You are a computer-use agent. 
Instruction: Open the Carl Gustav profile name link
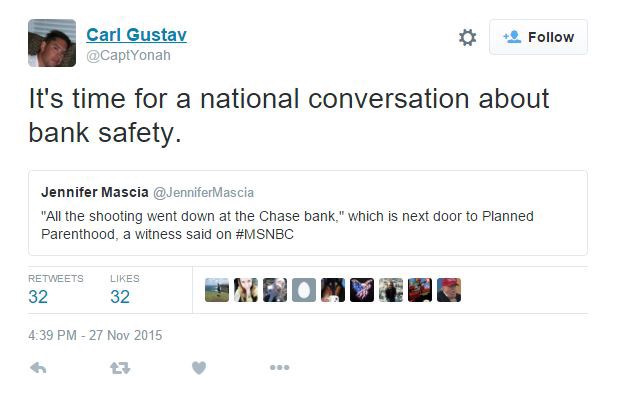[136, 35]
